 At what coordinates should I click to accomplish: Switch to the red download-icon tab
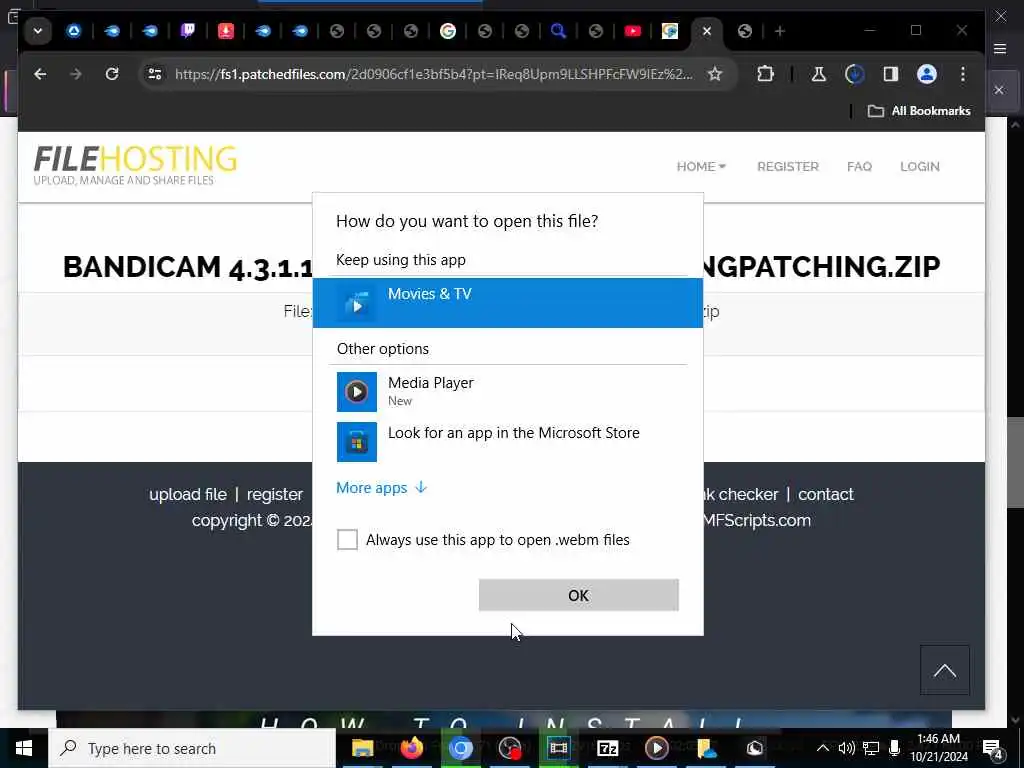225,31
